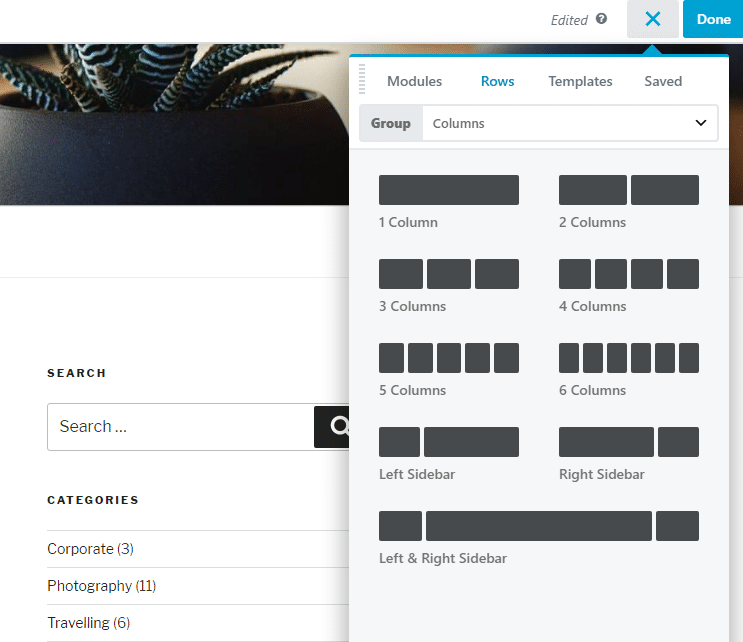Choose the 3 Columns layout icon
Screen dimensions: 743x642
click(448, 274)
